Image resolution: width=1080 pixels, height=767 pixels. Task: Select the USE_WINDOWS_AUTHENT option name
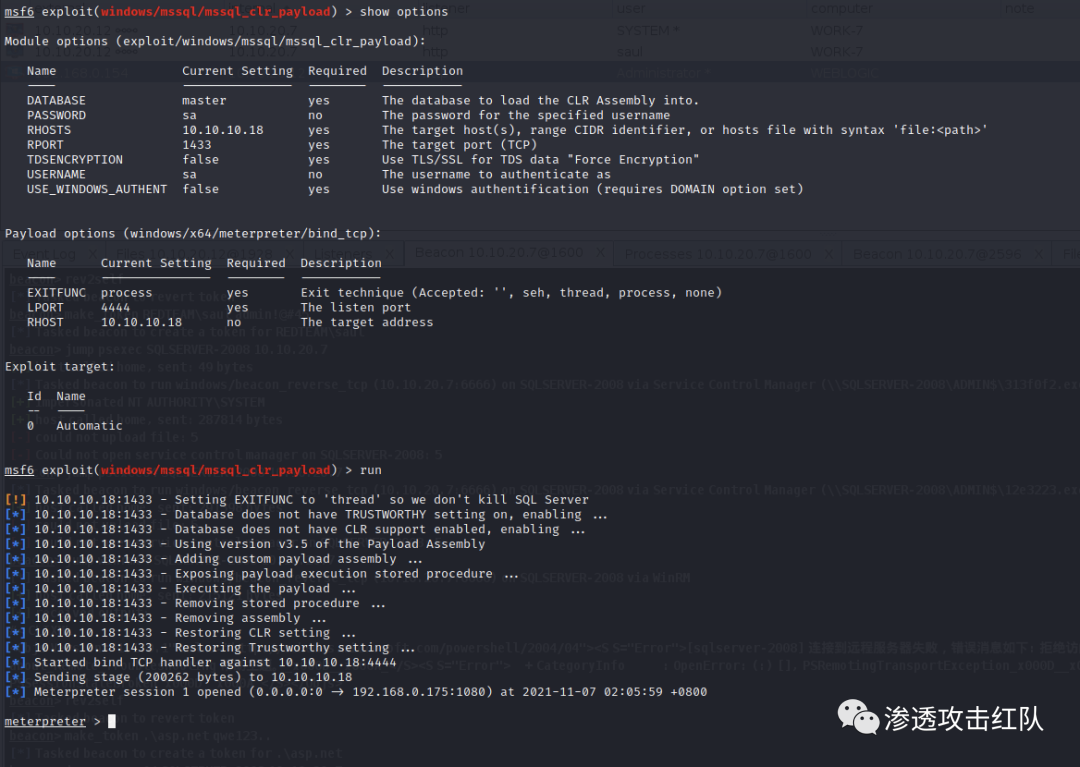tap(97, 189)
